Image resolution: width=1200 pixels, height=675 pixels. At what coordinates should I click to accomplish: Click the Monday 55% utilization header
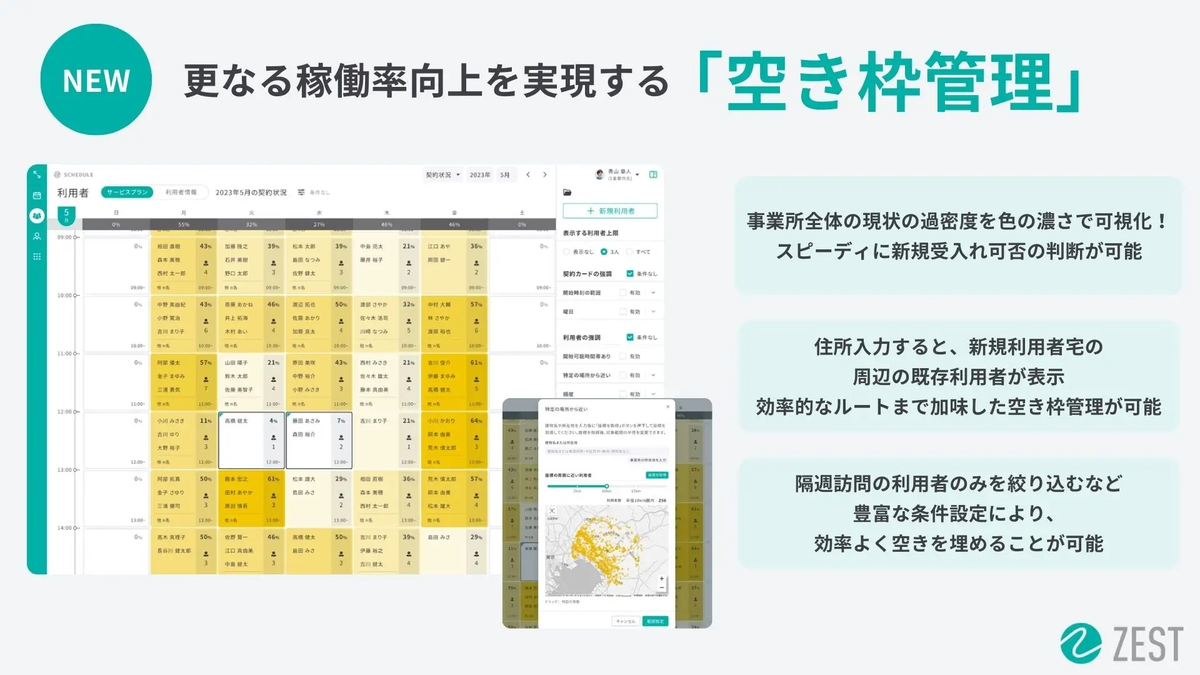(183, 225)
